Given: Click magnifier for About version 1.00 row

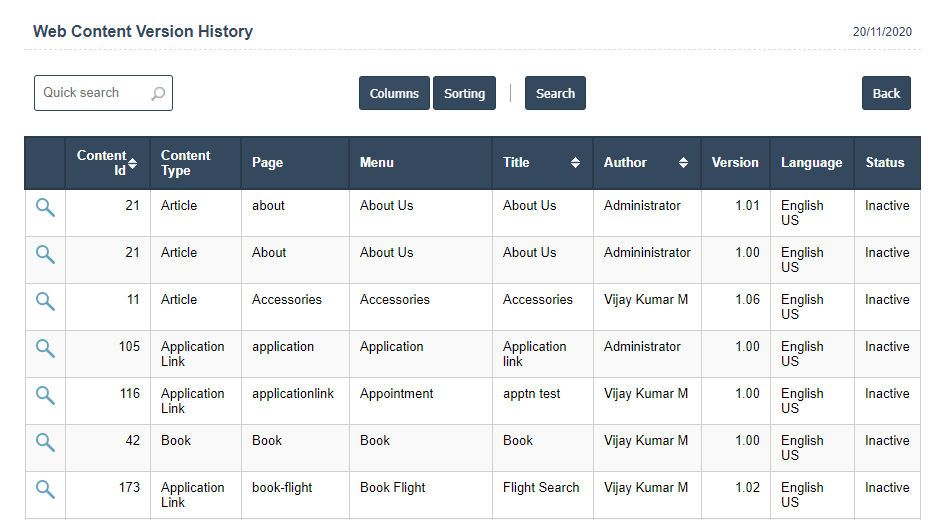Looking at the screenshot, I should [x=45, y=254].
